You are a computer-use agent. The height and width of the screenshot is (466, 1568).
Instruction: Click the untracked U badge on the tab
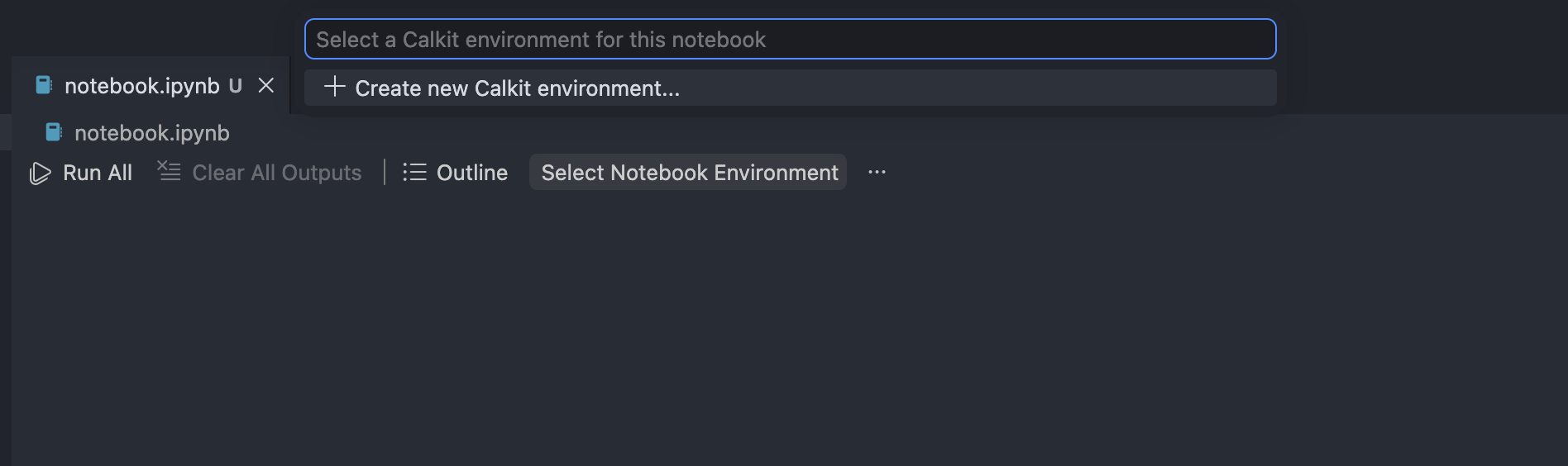pyautogui.click(x=236, y=86)
